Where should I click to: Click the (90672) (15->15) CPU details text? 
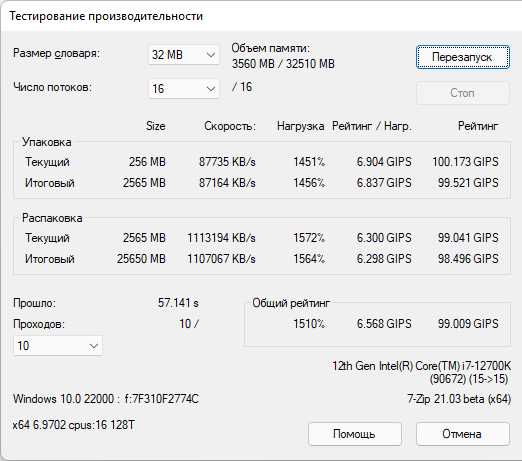tap(469, 379)
